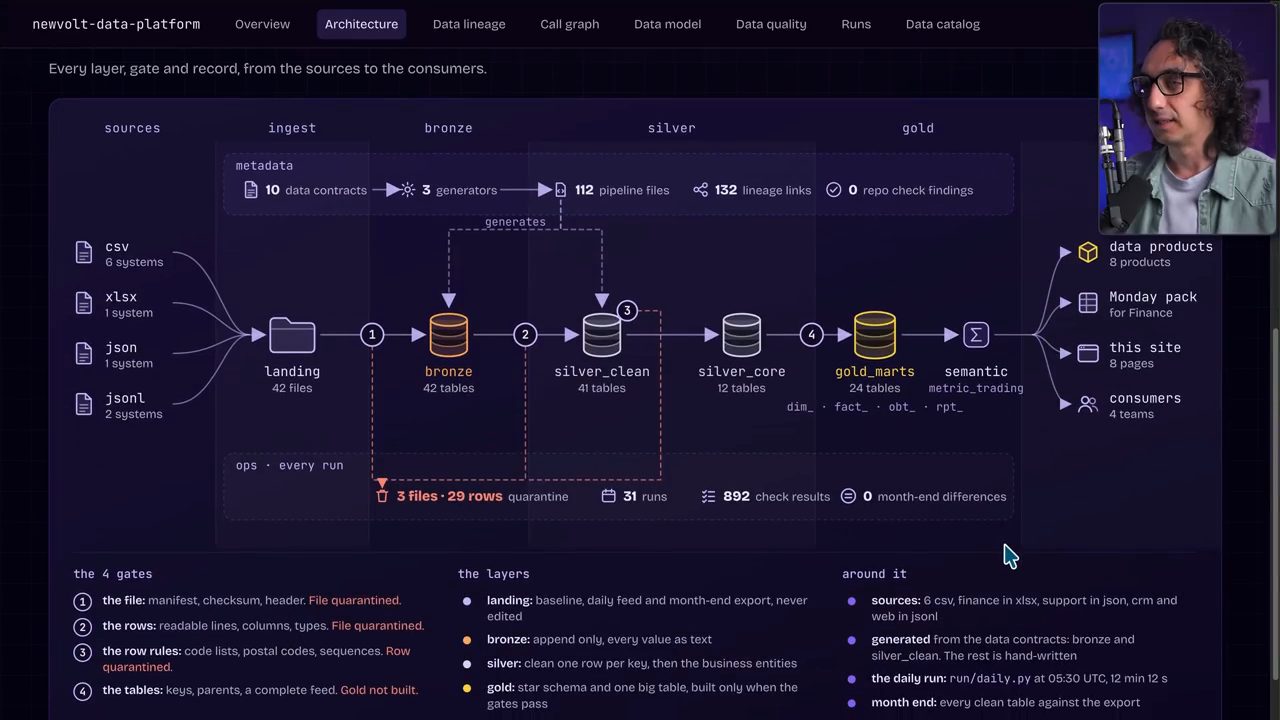Click the data contracts document icon
Screen dimensions: 1280x720
[251, 190]
